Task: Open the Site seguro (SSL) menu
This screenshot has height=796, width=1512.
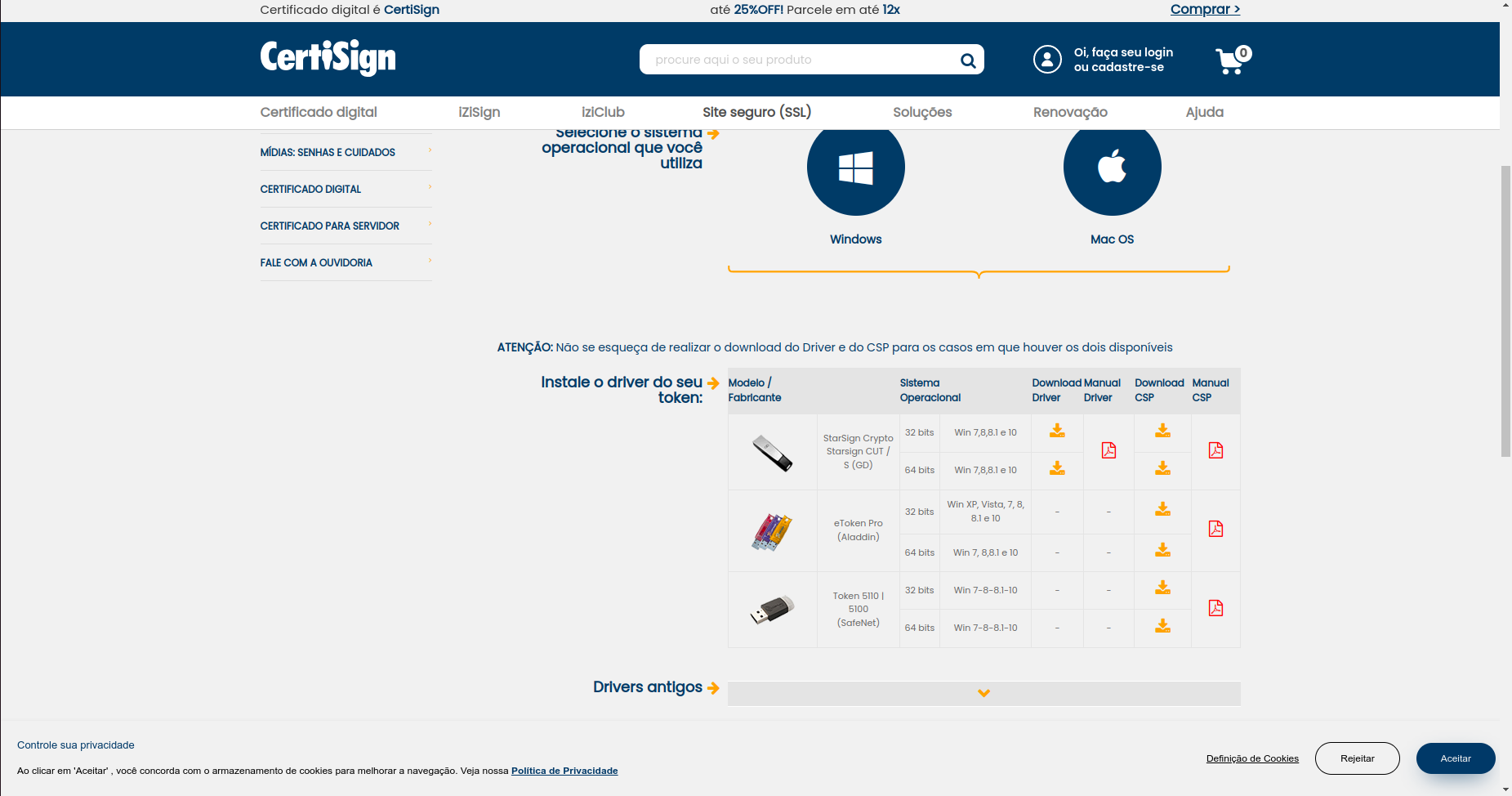Action: click(756, 112)
